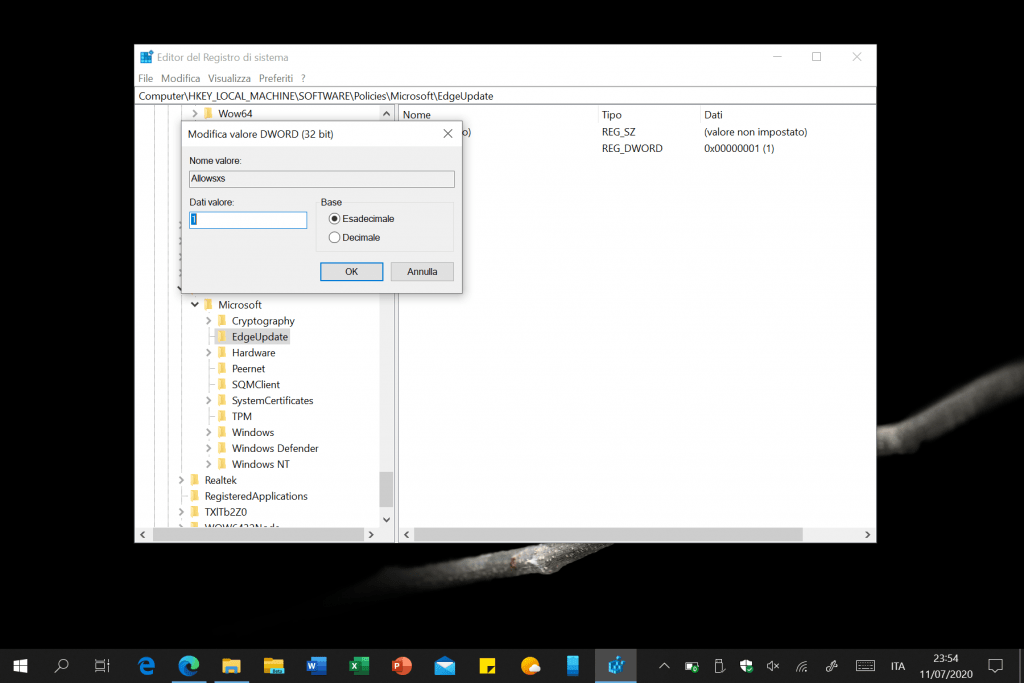Screen dimensions: 1024x683
Task: Expand the Cryptography key
Action: [209, 321]
